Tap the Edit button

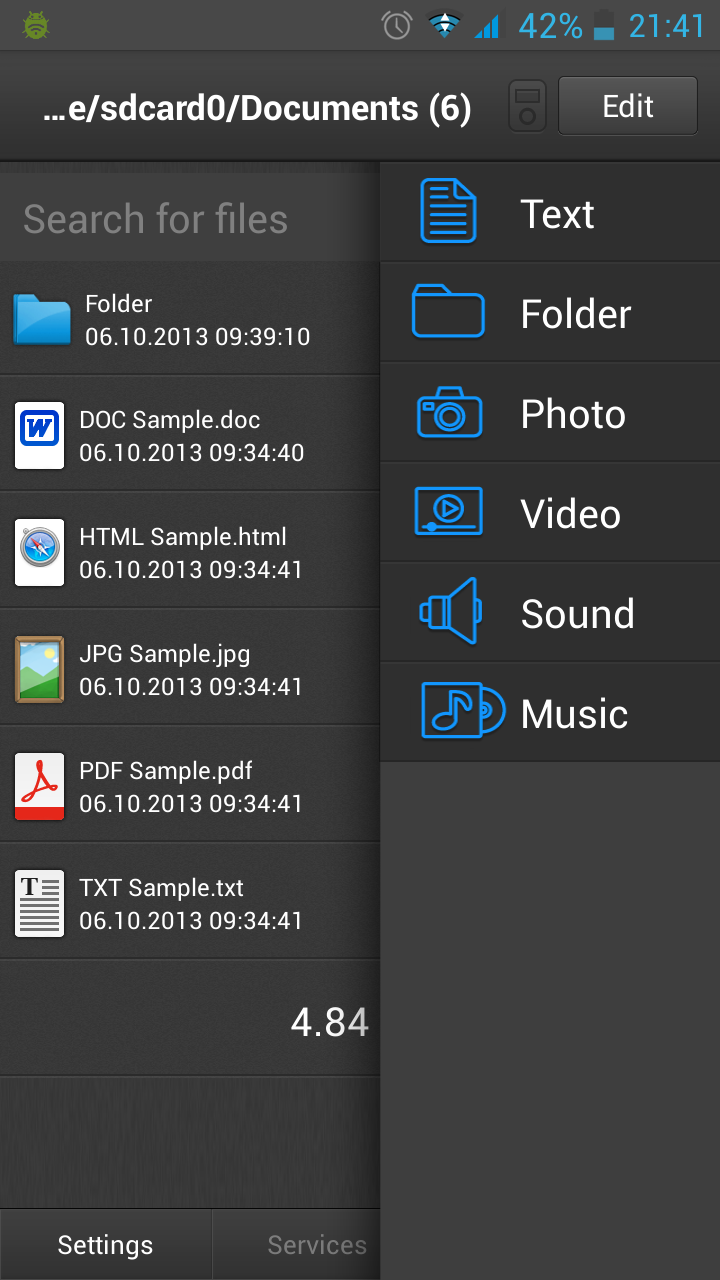point(627,105)
